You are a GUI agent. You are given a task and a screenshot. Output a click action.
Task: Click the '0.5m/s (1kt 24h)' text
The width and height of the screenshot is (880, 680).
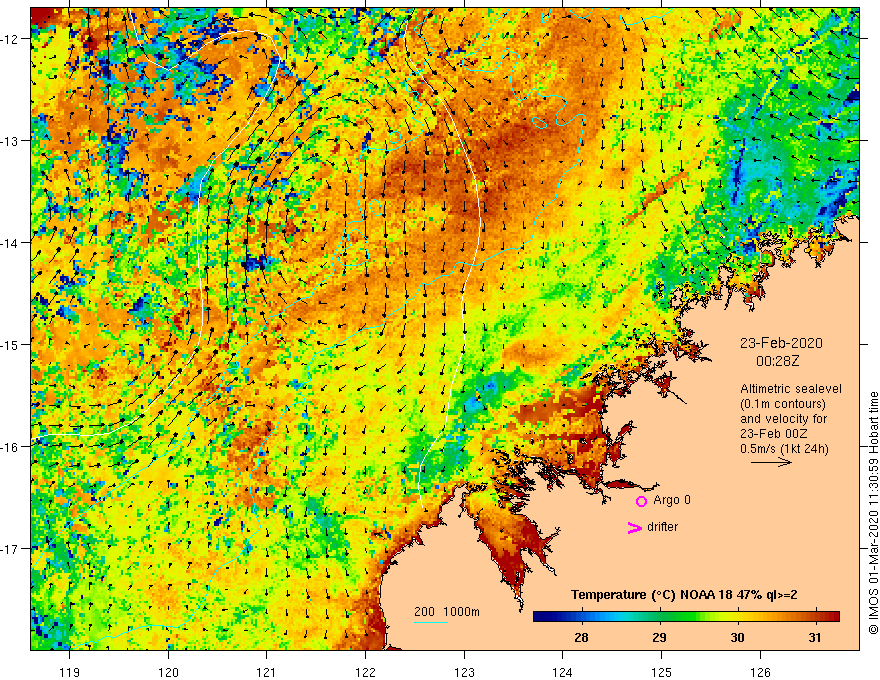coord(784,449)
